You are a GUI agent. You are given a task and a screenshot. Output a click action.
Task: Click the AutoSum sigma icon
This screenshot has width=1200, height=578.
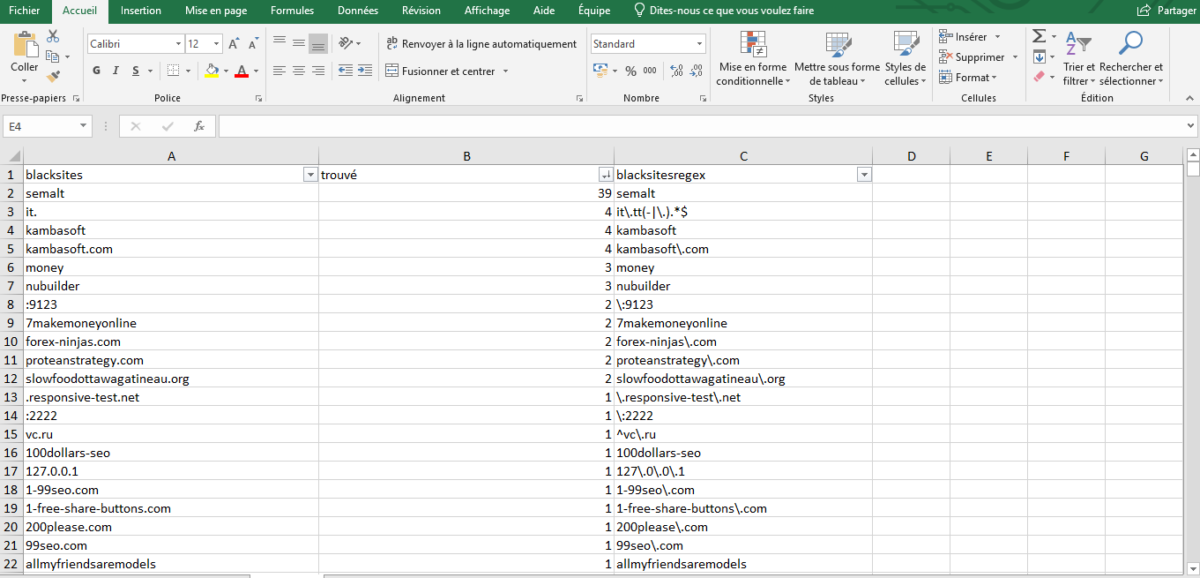click(x=1039, y=36)
